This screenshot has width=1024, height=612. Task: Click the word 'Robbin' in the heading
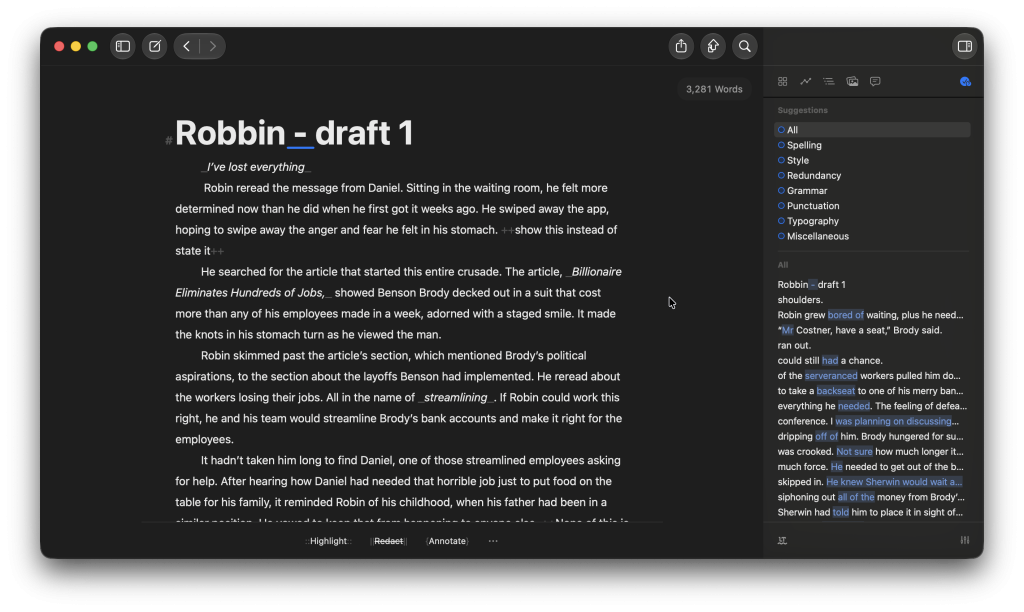[231, 133]
